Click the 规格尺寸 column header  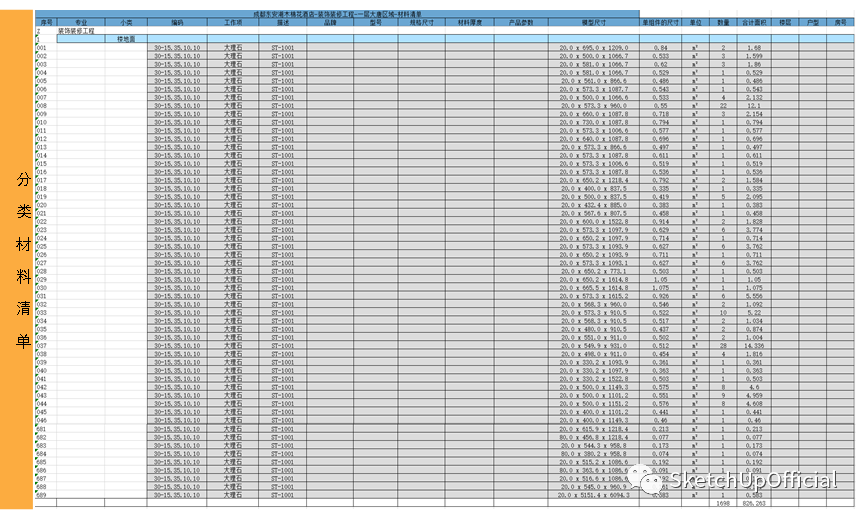421,20
